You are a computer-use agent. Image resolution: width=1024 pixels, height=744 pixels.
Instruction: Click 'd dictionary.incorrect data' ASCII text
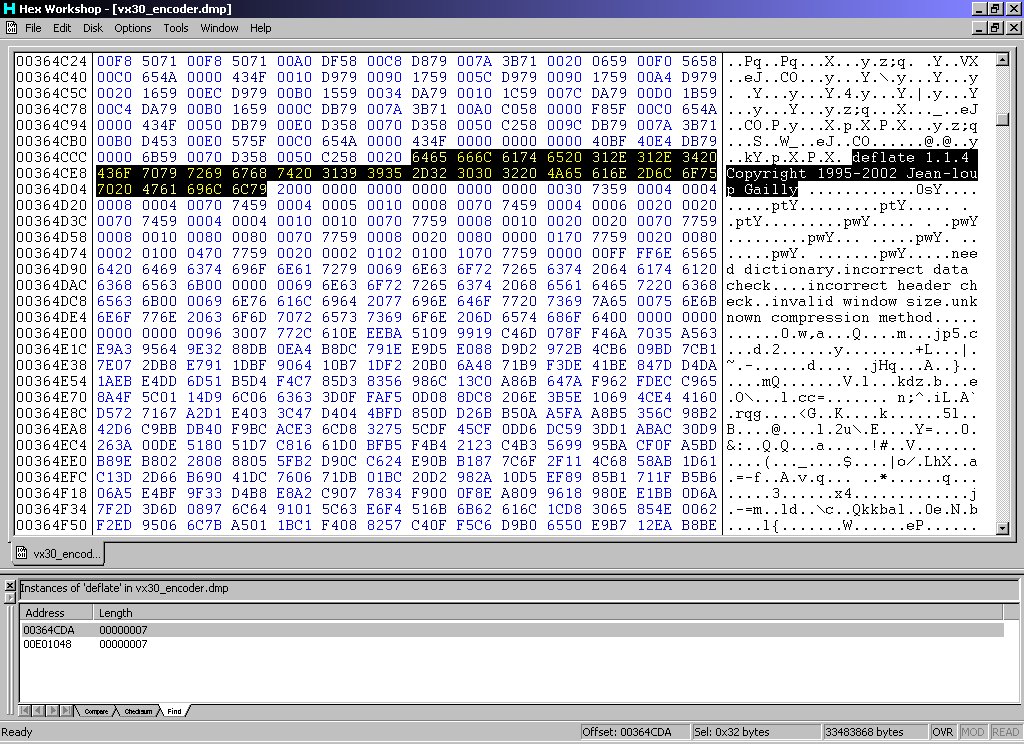pos(847,269)
